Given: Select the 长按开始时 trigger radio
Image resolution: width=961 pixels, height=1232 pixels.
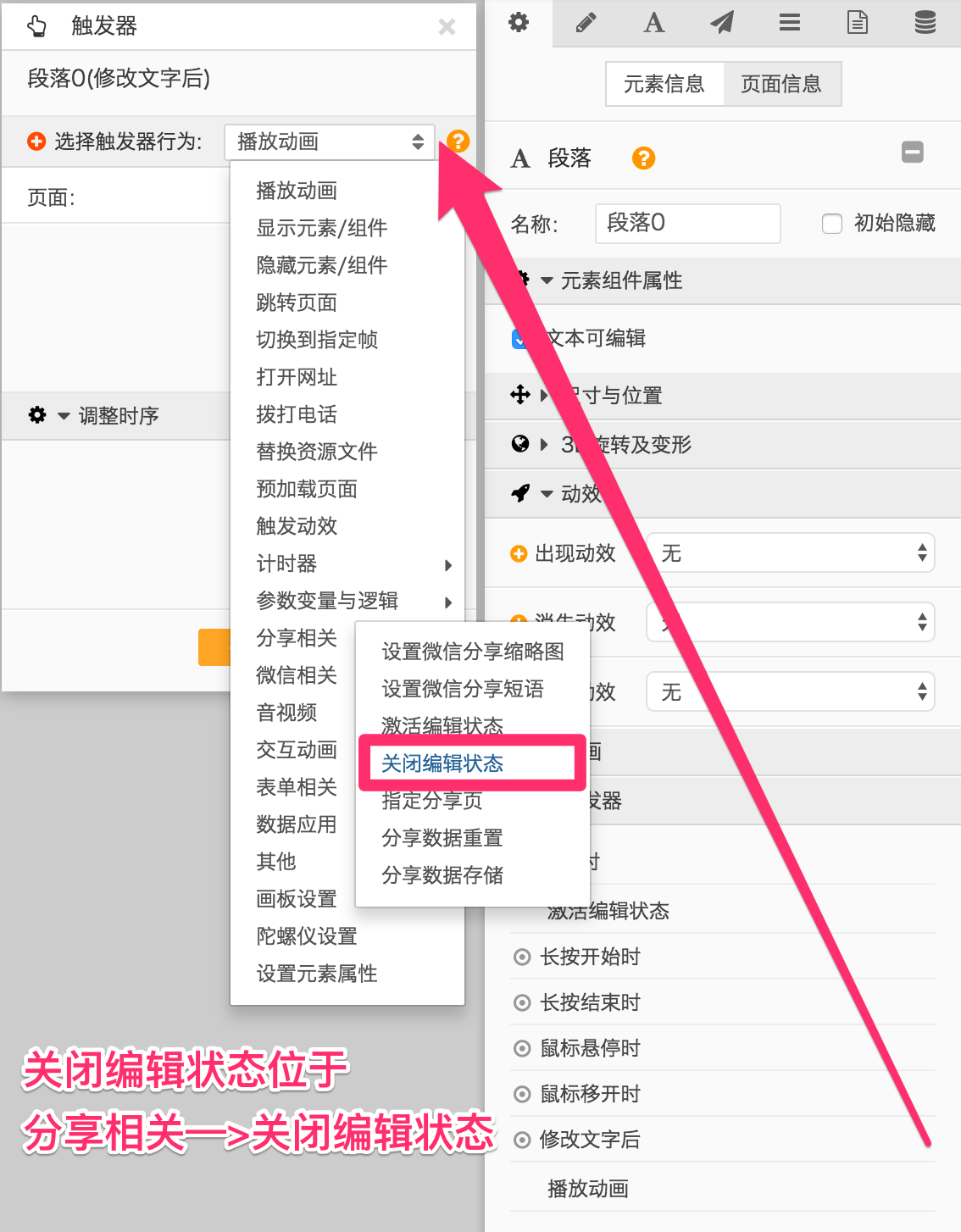Looking at the screenshot, I should (x=522, y=957).
